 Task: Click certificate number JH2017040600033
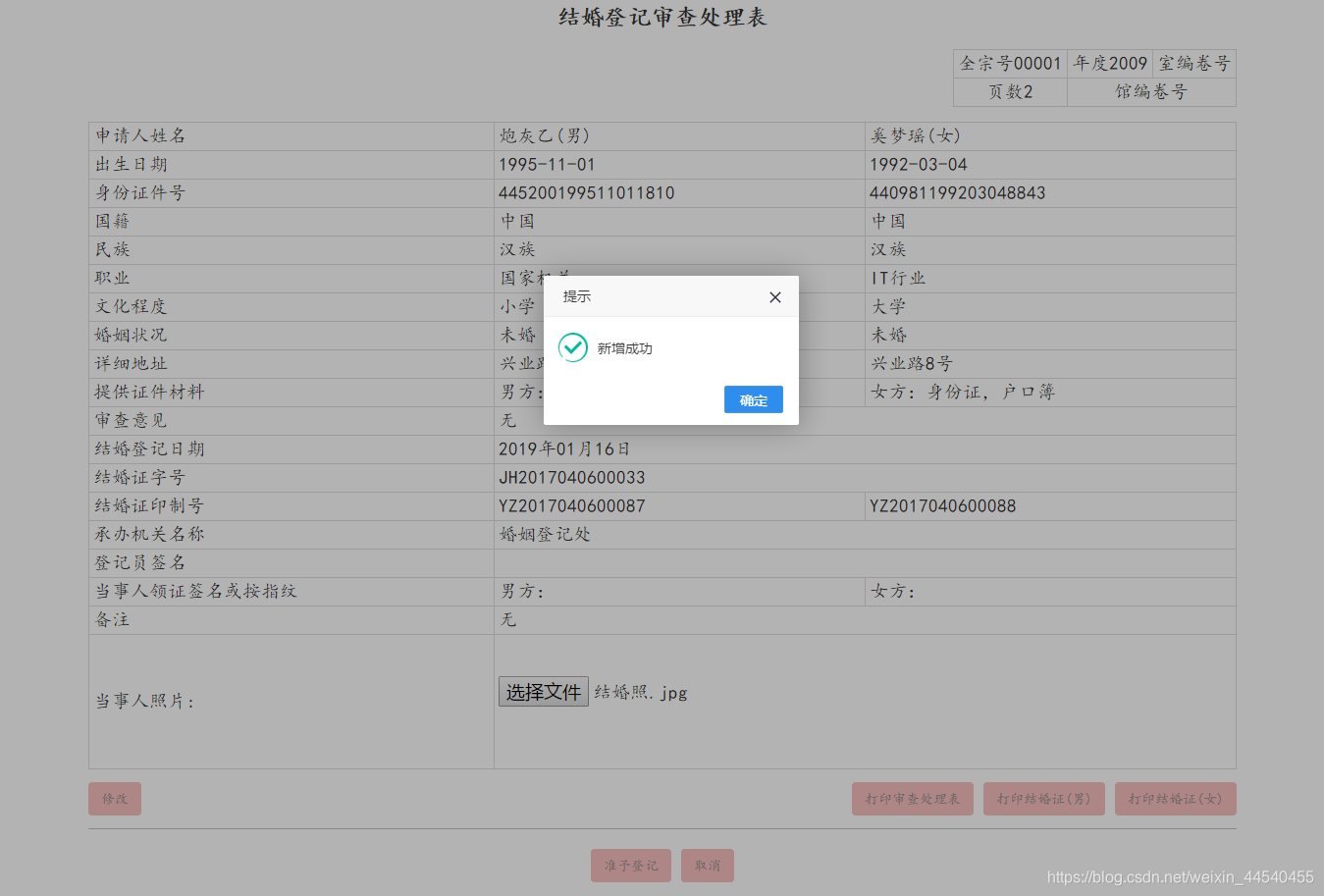pos(572,478)
